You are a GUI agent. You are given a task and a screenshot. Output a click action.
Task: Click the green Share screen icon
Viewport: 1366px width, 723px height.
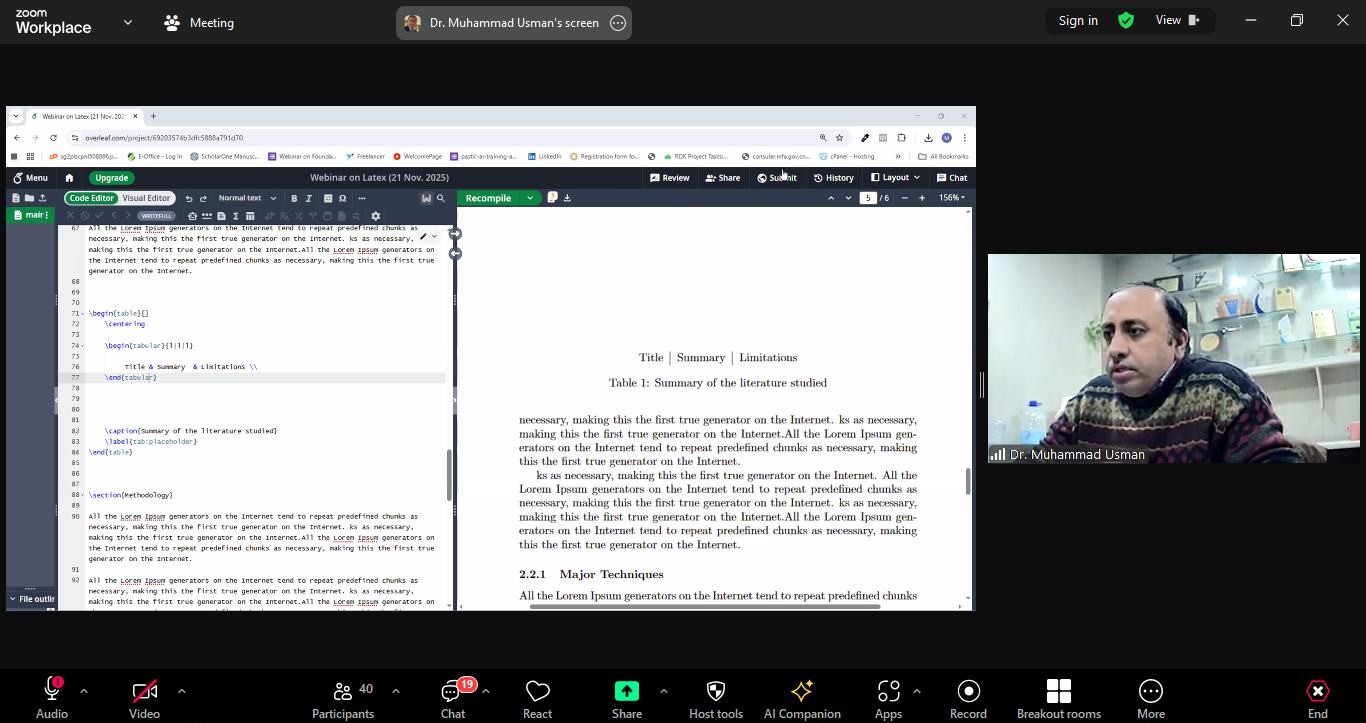click(627, 692)
